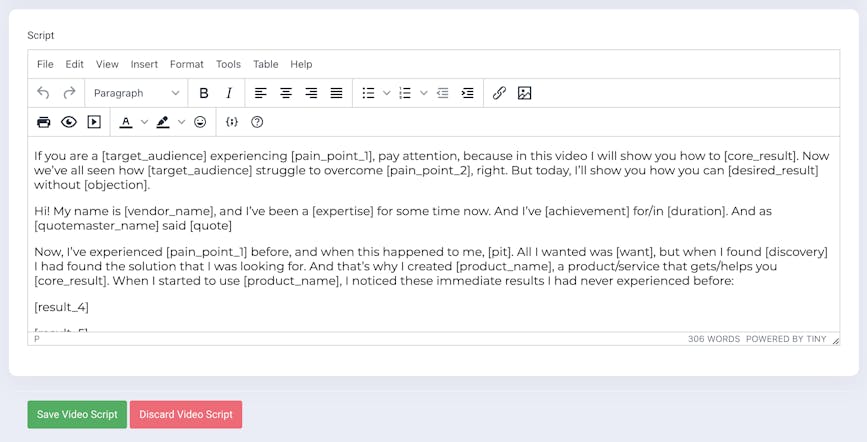This screenshot has width=867, height=442.
Task: Insert a link with the chain icon
Action: coord(499,93)
